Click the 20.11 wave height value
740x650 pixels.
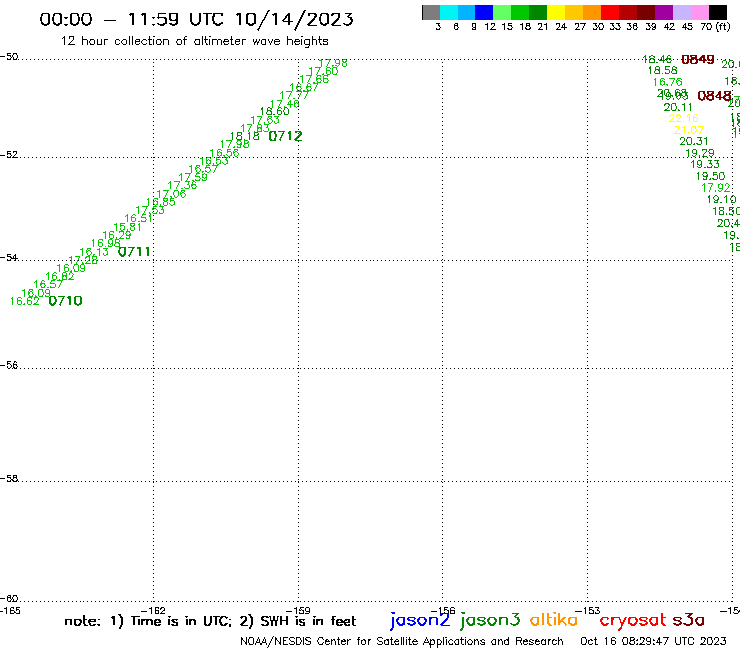tap(678, 107)
